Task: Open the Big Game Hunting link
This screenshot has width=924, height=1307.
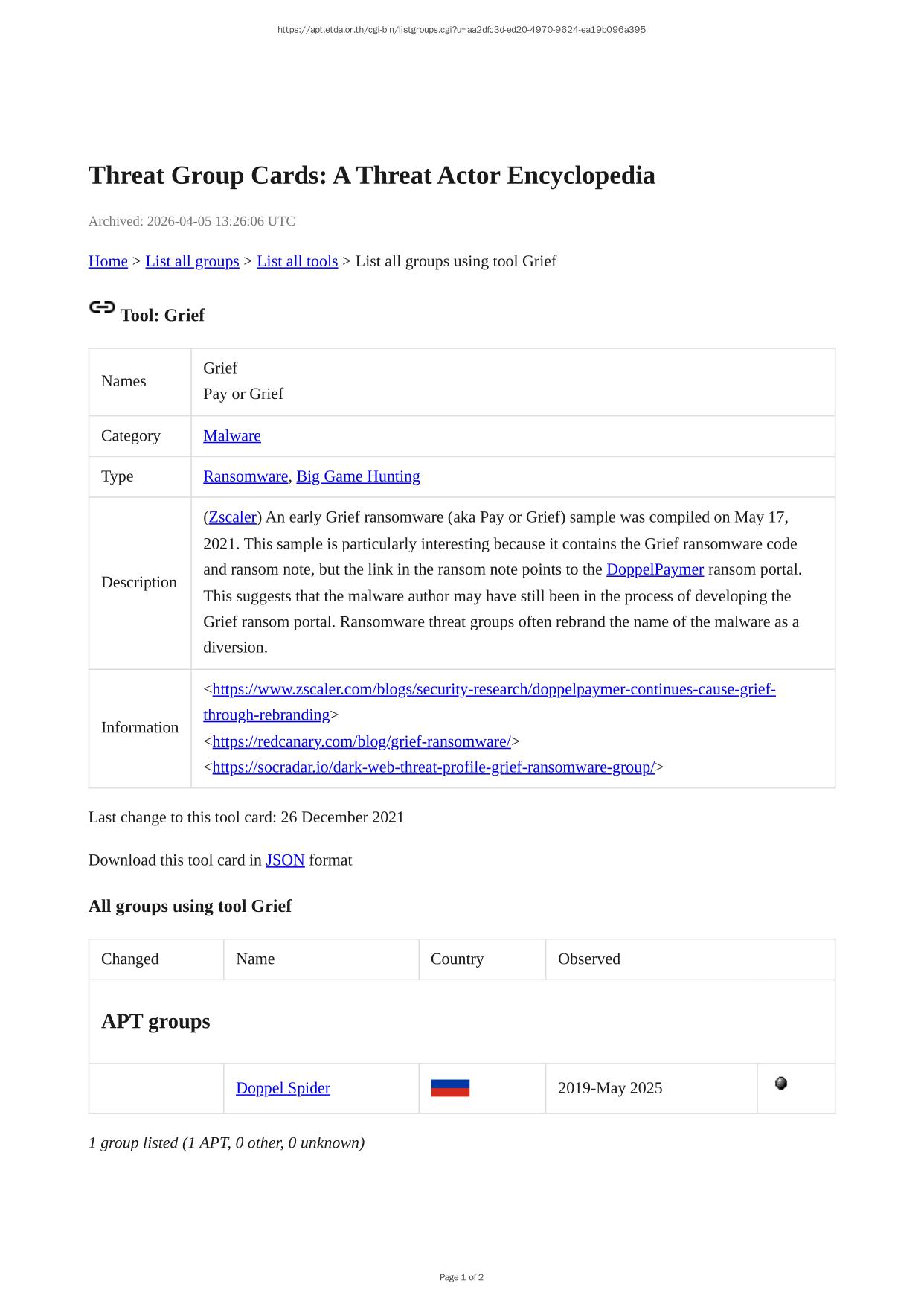Action: [x=358, y=476]
